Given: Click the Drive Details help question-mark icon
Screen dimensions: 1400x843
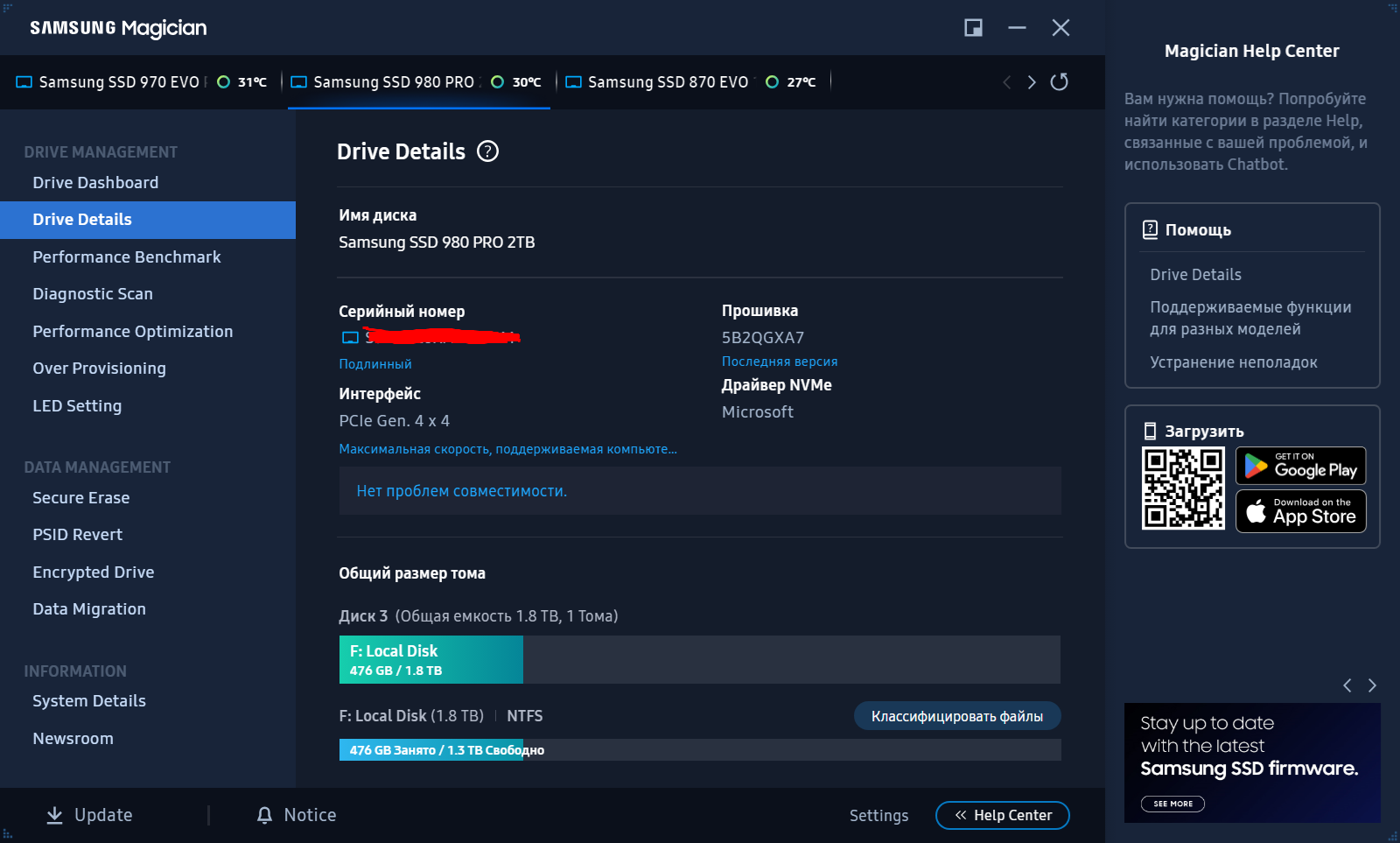Looking at the screenshot, I should [487, 151].
